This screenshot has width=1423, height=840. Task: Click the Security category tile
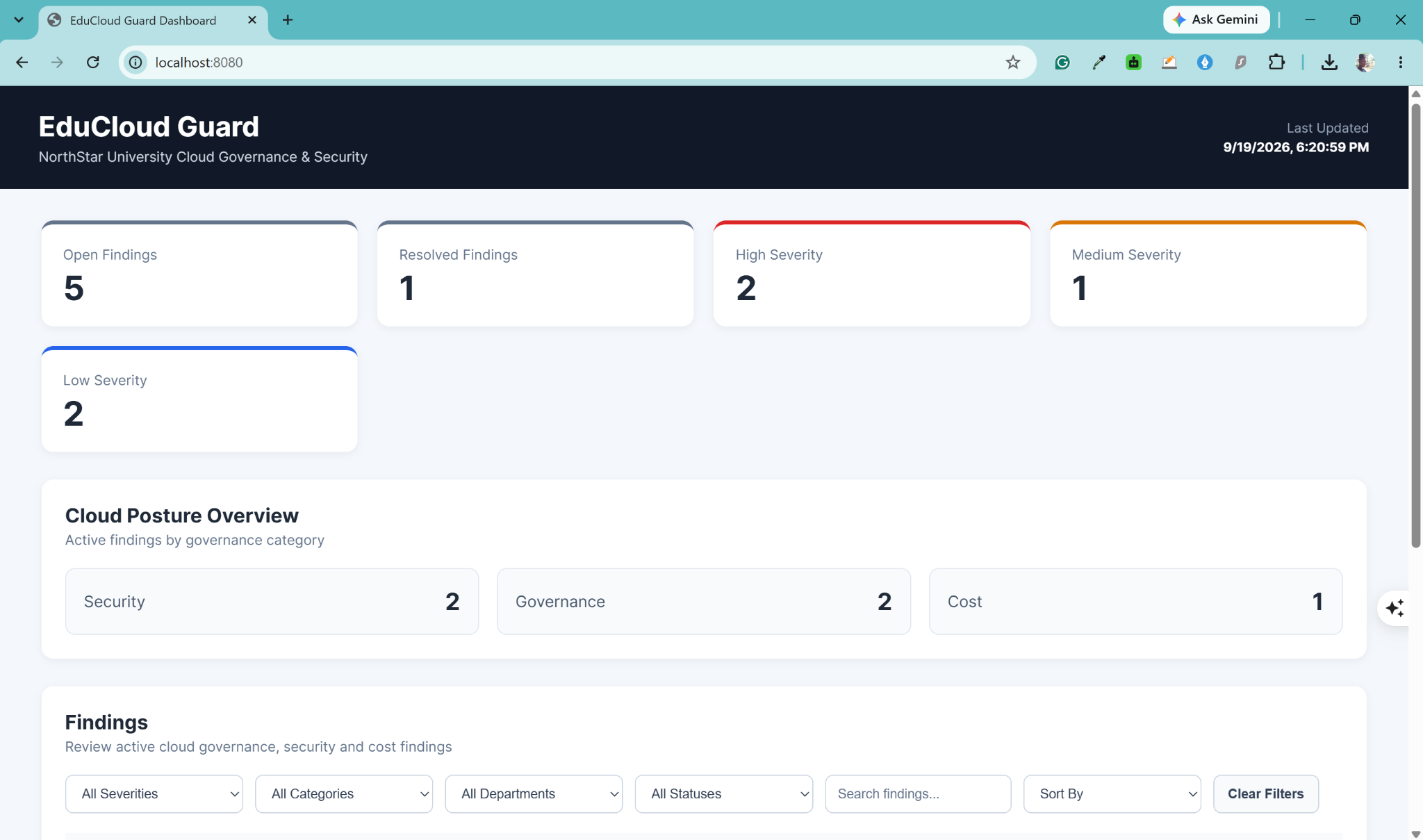[x=272, y=601]
